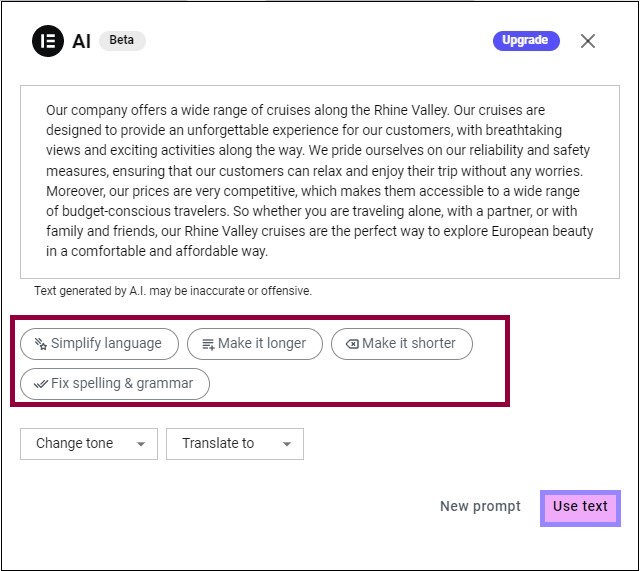The width and height of the screenshot is (640, 571).
Task: Apply Fix spelling & grammar
Action: (x=115, y=384)
